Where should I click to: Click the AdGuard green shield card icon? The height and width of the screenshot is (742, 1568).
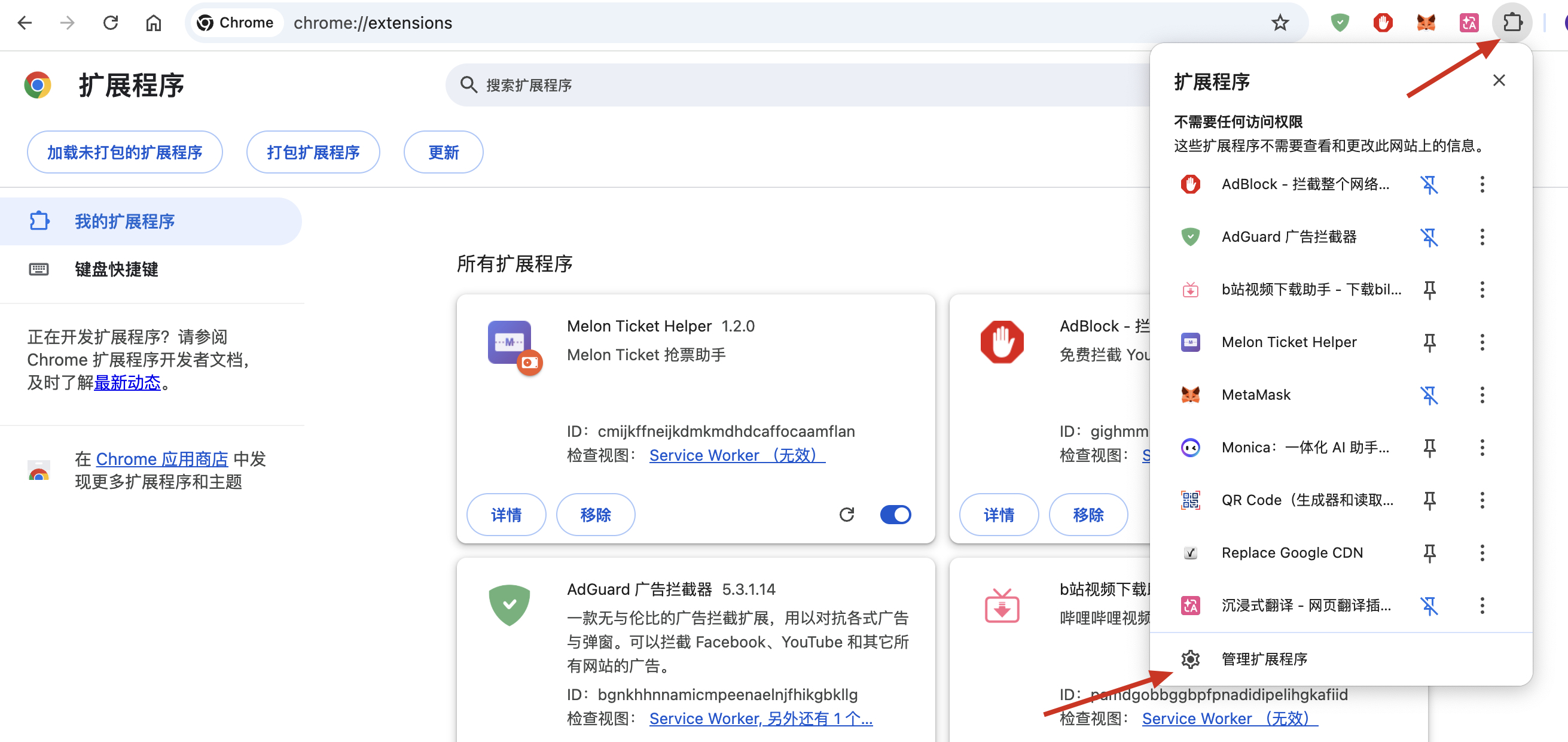[510, 605]
